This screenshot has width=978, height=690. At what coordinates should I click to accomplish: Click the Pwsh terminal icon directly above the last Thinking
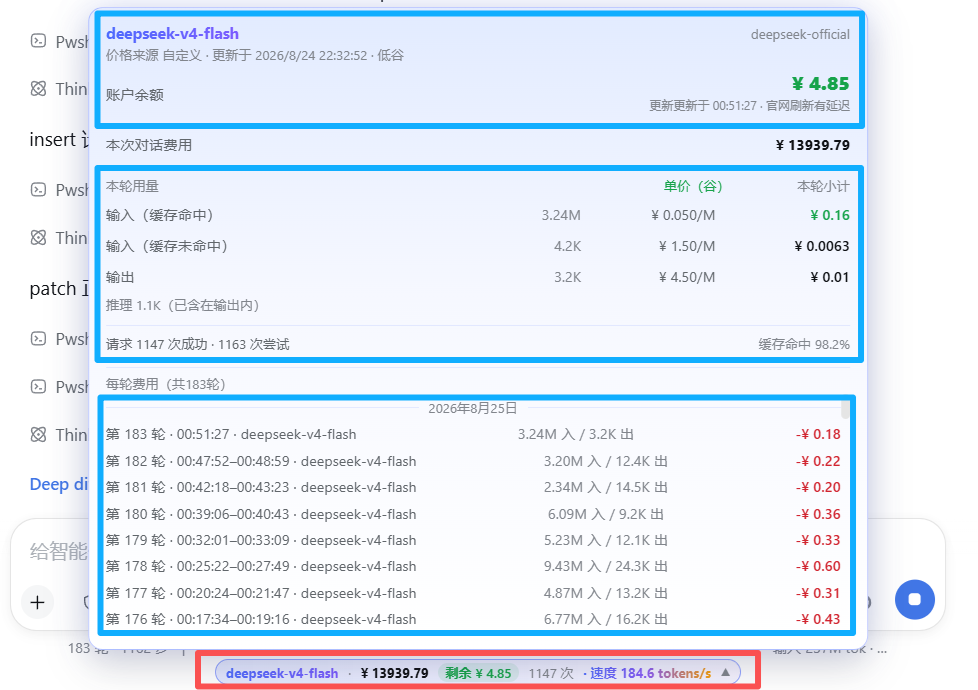coord(39,386)
